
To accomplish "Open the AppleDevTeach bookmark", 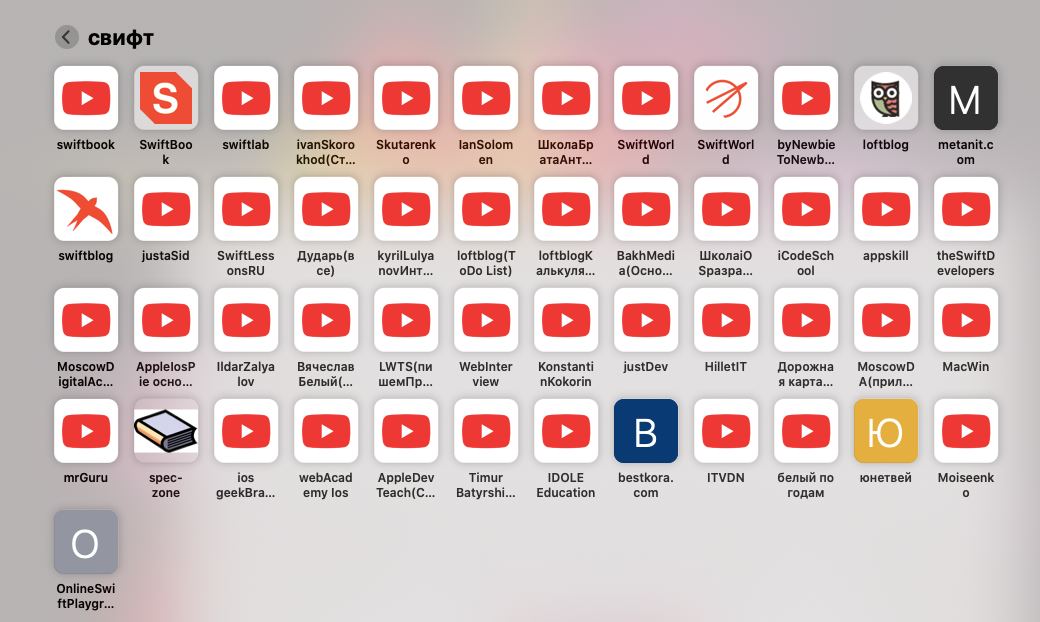I will 406,431.
